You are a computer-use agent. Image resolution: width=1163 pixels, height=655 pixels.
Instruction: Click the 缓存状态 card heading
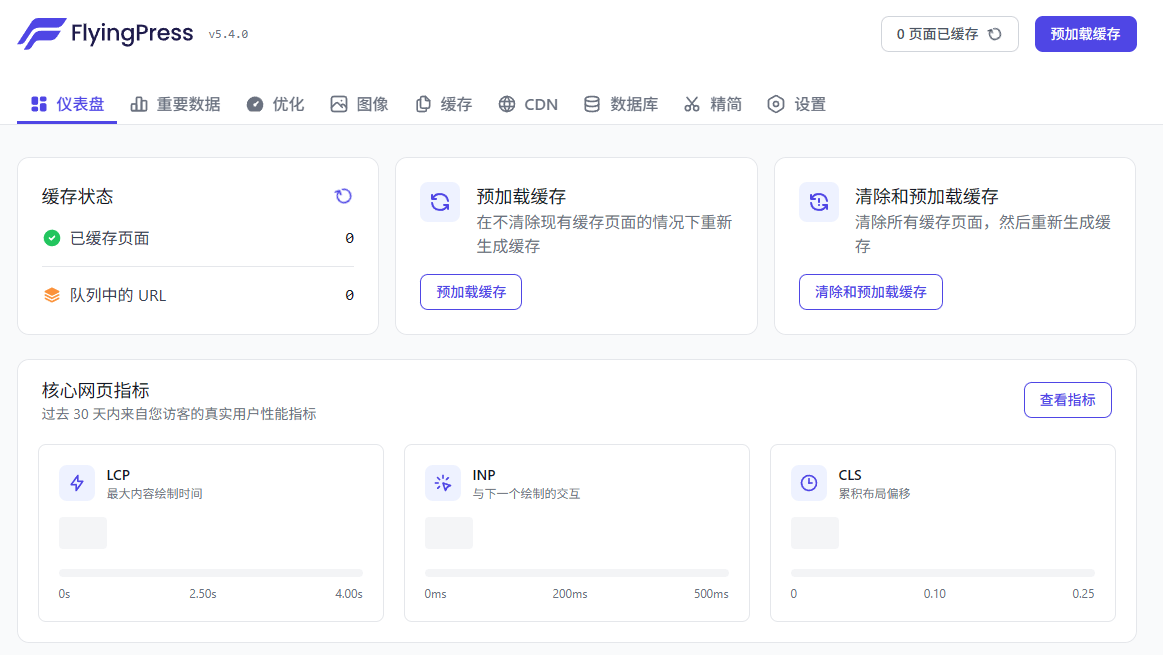click(77, 197)
